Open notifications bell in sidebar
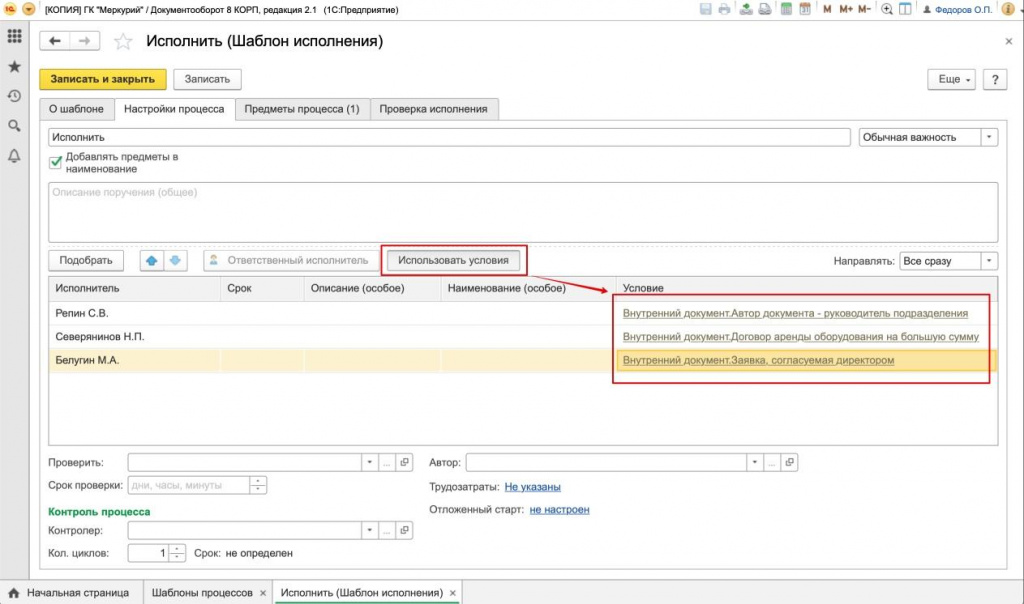Image resolution: width=1024 pixels, height=604 pixels. pyautogui.click(x=14, y=156)
